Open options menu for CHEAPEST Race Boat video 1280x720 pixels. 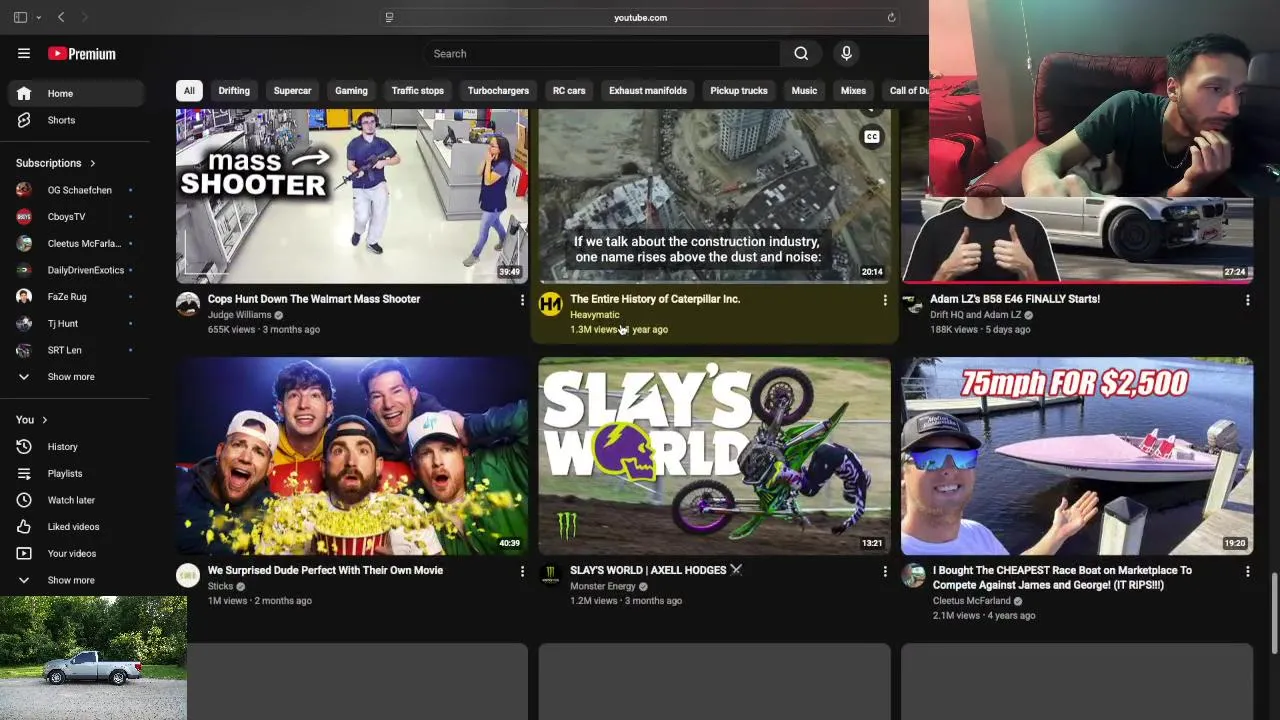click(x=1247, y=571)
